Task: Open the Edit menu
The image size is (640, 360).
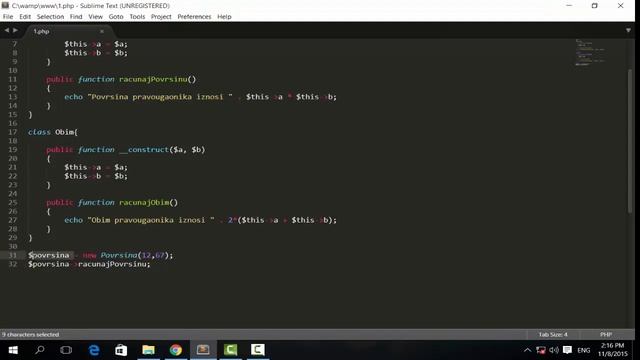Action: [25, 17]
